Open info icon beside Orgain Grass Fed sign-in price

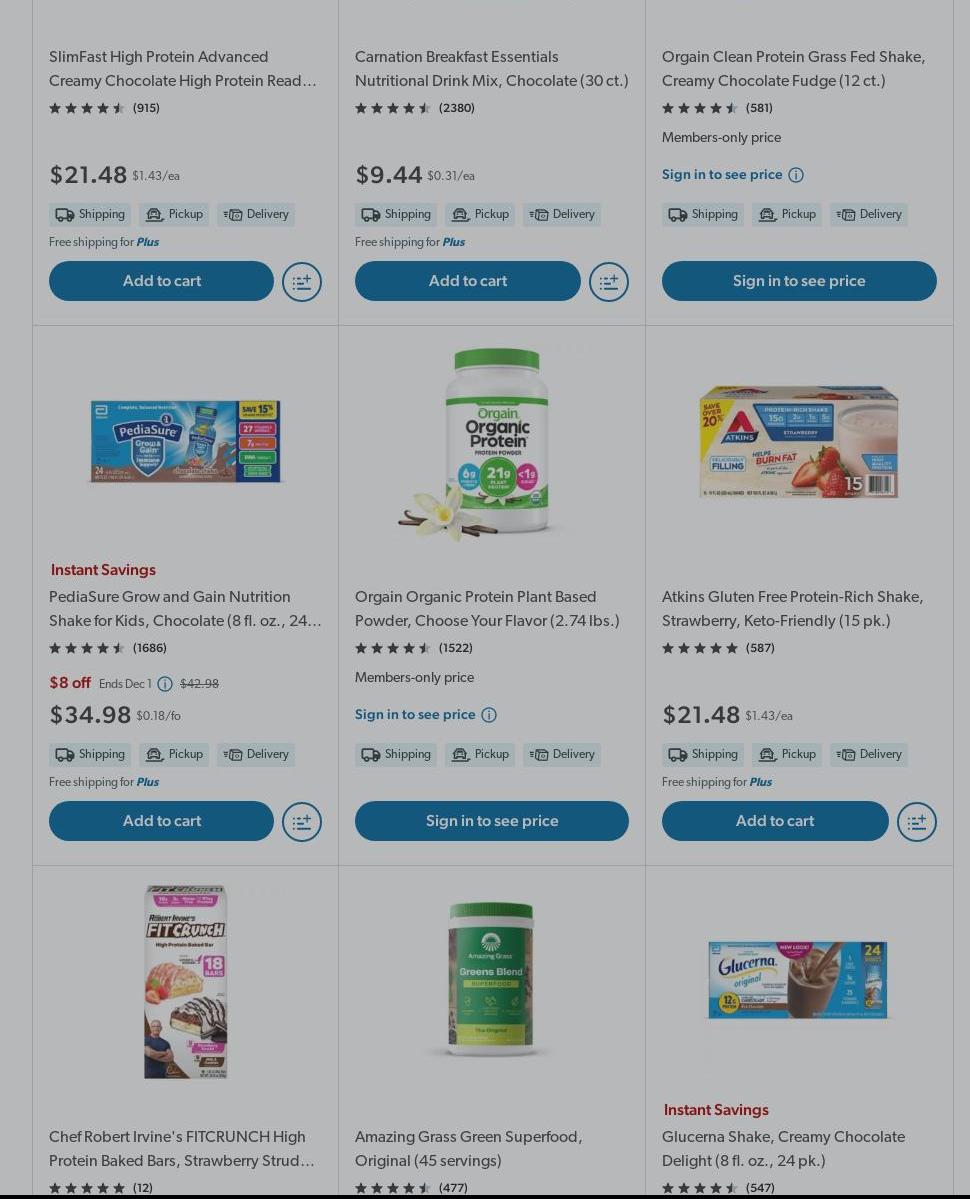tap(796, 175)
